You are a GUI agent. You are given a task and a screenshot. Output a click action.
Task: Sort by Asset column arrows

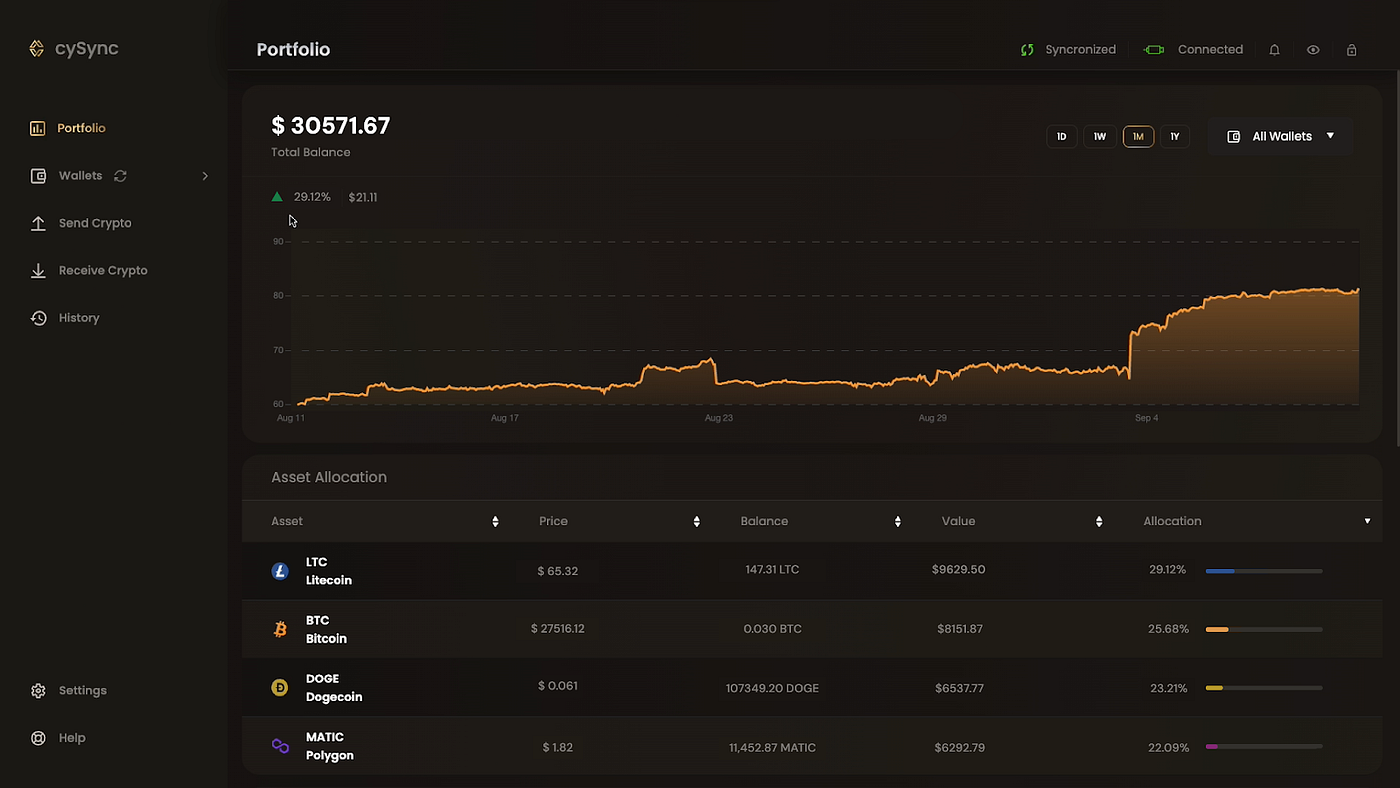pos(495,521)
